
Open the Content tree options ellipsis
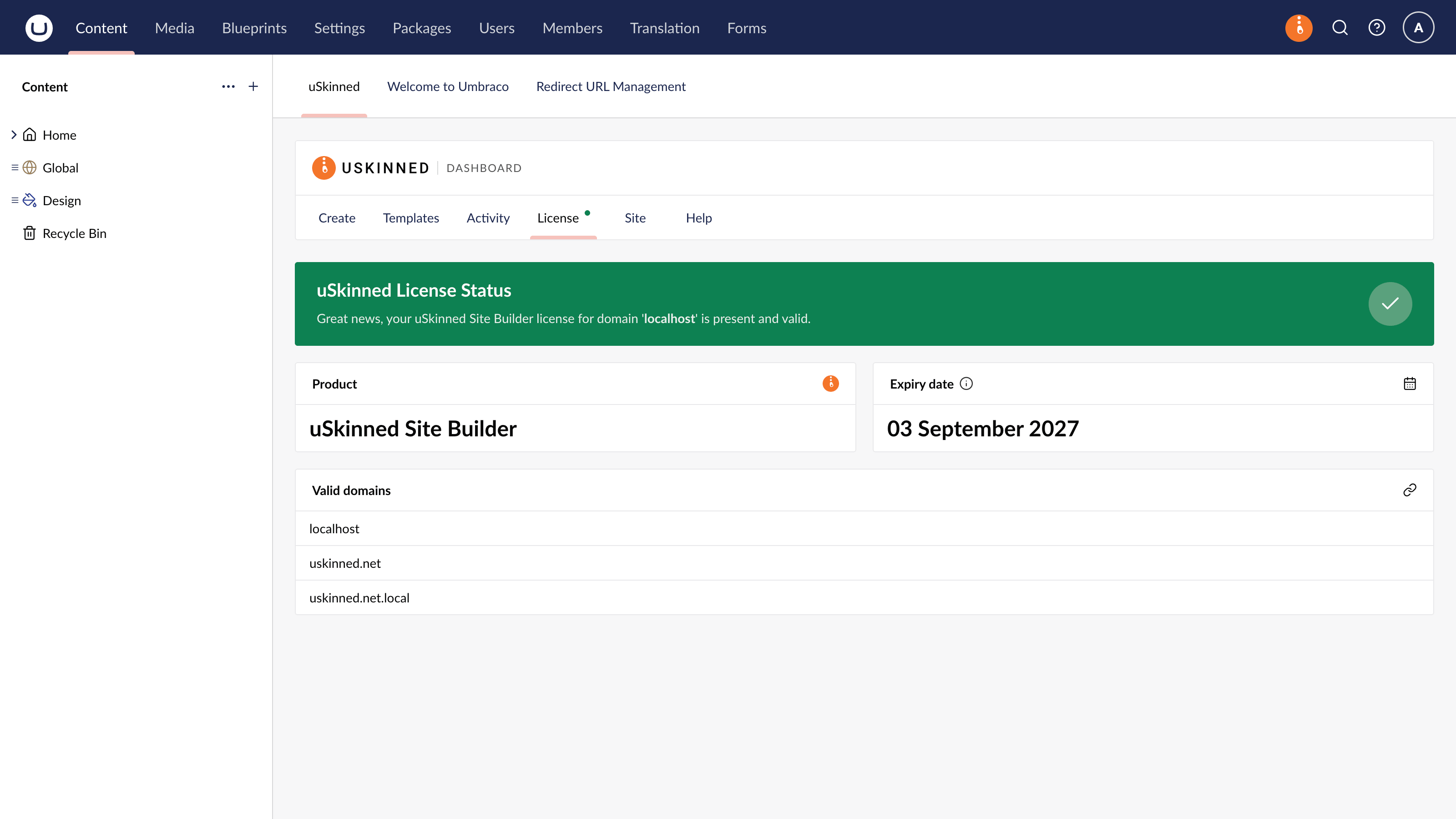[x=228, y=86]
